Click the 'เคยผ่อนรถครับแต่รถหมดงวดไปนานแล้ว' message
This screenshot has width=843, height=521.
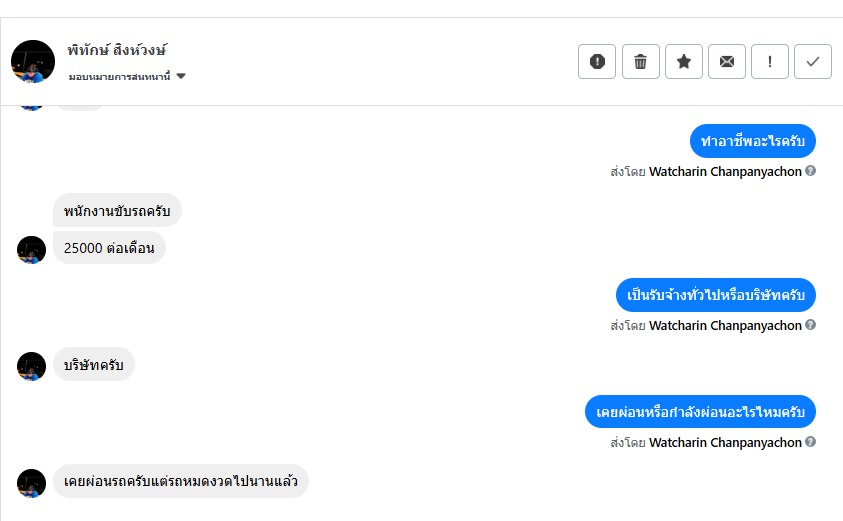click(x=180, y=481)
